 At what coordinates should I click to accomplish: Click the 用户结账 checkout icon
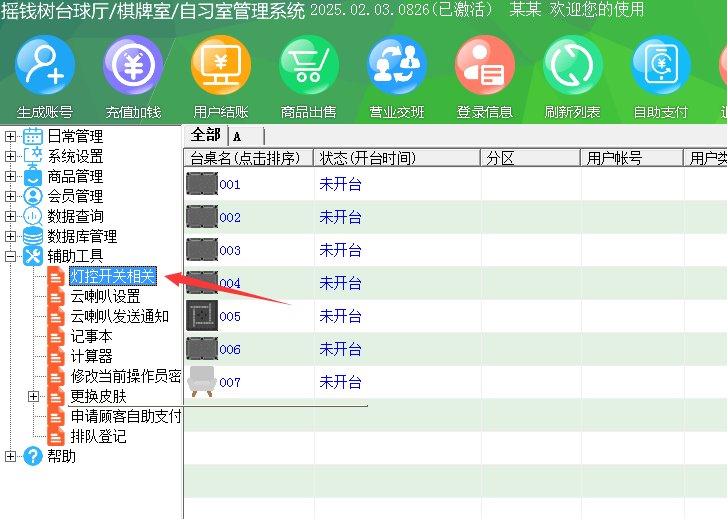(x=221, y=66)
